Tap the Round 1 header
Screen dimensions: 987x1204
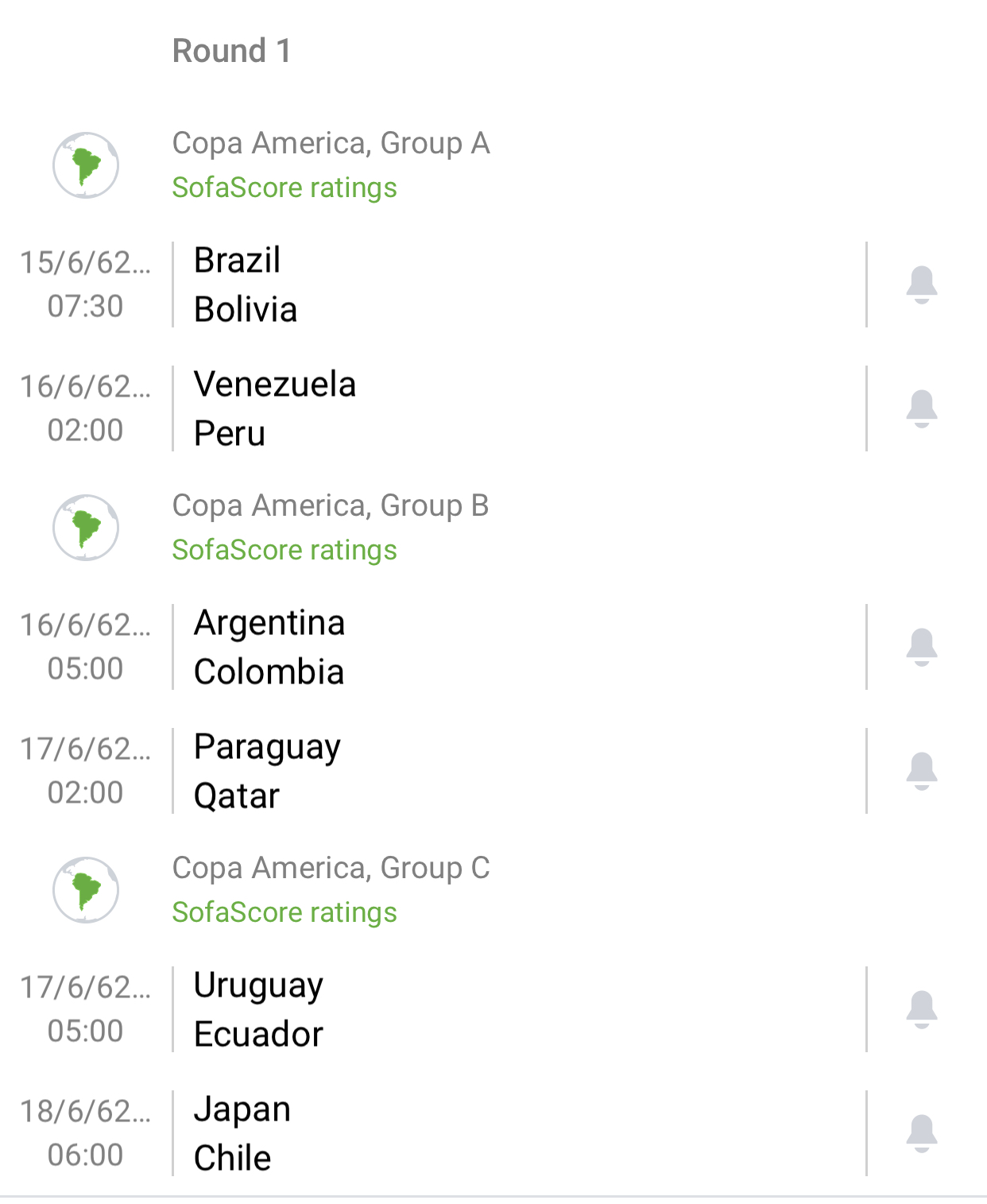pos(232,51)
